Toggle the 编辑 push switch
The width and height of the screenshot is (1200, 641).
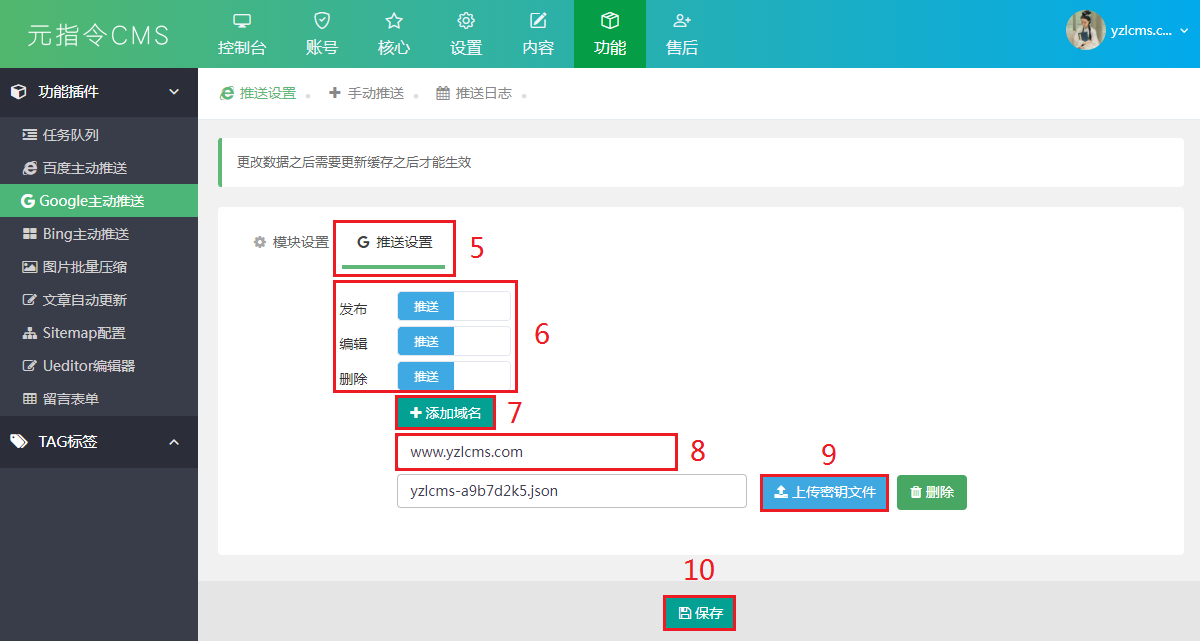[x=453, y=341]
